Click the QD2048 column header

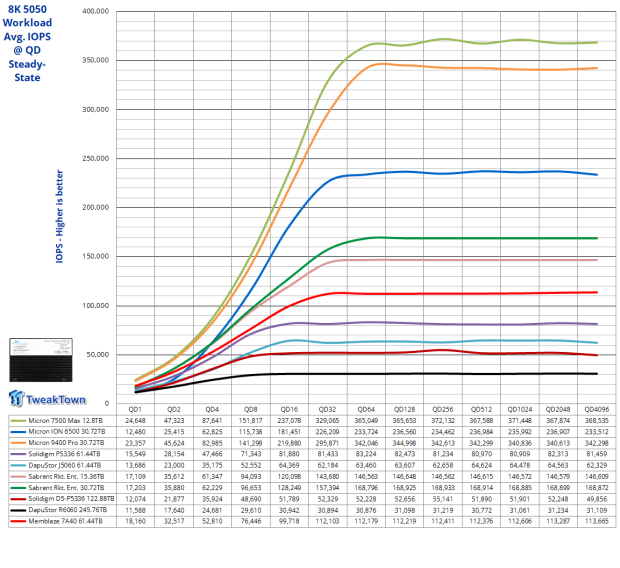[558, 409]
